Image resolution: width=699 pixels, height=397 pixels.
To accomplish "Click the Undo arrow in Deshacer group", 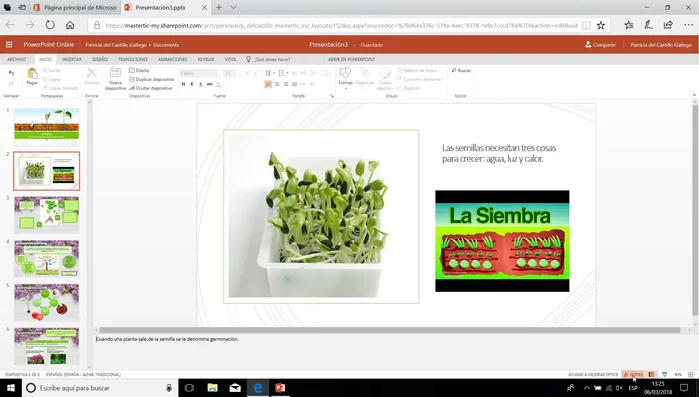I will pos(11,73).
